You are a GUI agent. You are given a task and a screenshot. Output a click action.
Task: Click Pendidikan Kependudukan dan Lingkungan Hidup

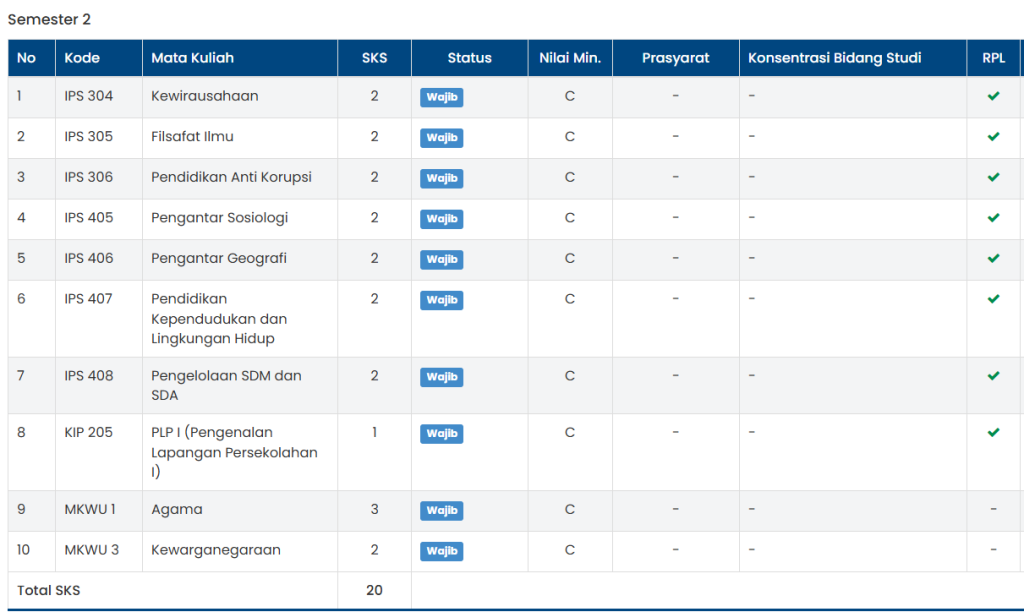219,319
